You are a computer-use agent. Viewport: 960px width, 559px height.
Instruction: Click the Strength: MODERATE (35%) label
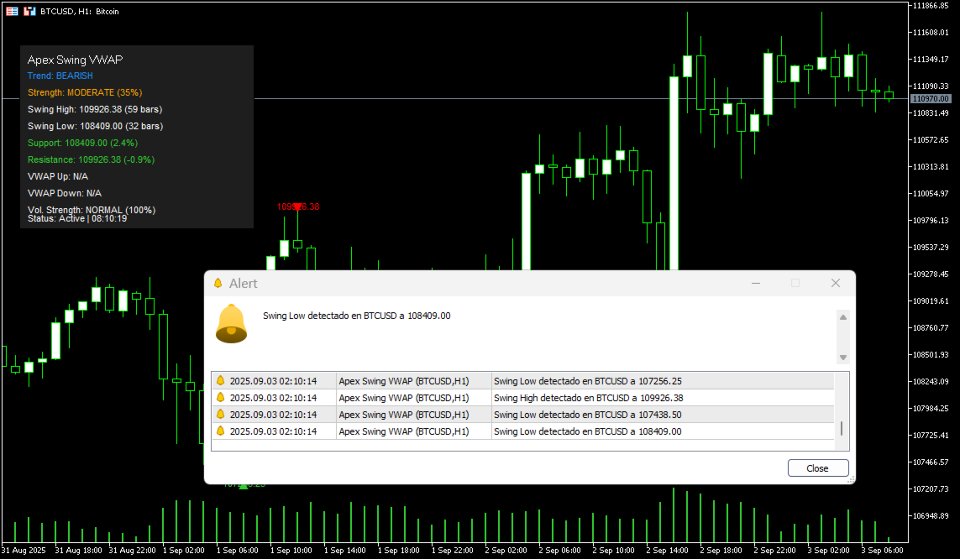click(x=84, y=92)
